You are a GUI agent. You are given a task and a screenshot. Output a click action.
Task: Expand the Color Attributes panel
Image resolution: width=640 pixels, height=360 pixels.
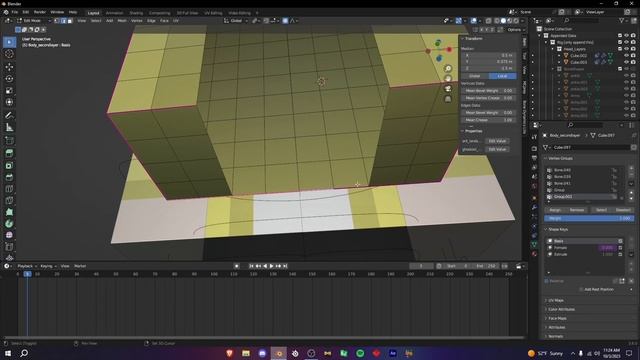tap(561, 309)
